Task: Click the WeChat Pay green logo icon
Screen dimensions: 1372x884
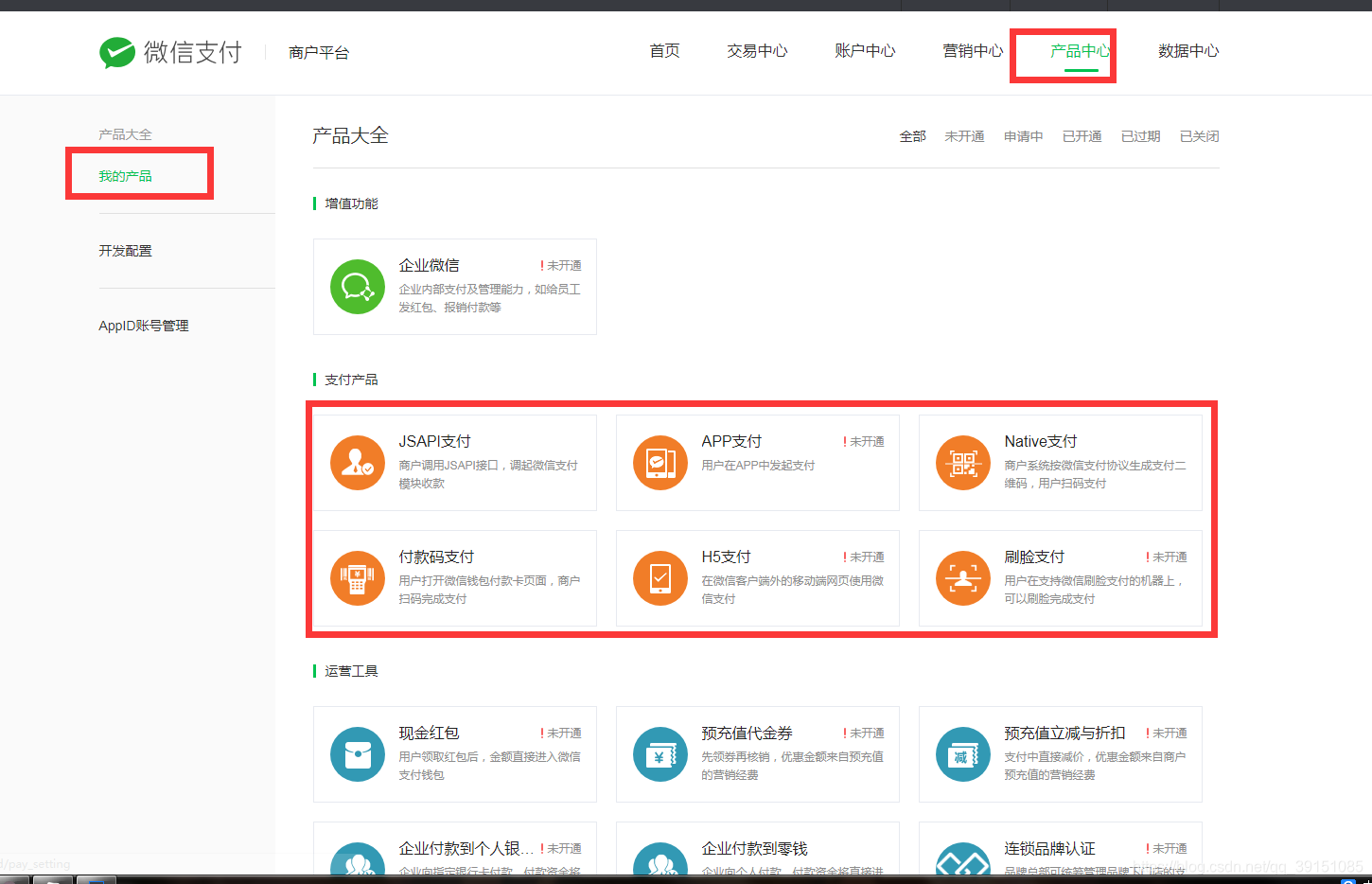Action: [117, 52]
